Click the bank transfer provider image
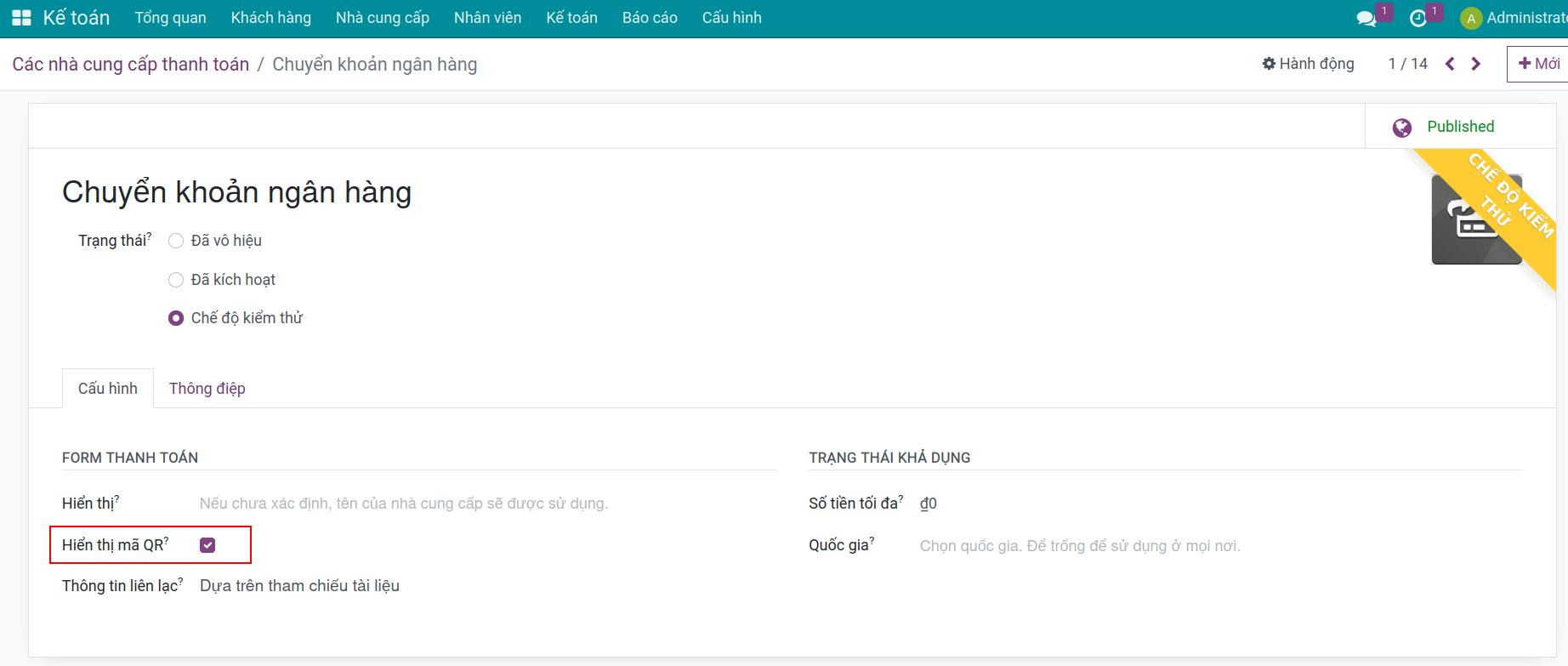The image size is (1568, 666). point(1477,219)
